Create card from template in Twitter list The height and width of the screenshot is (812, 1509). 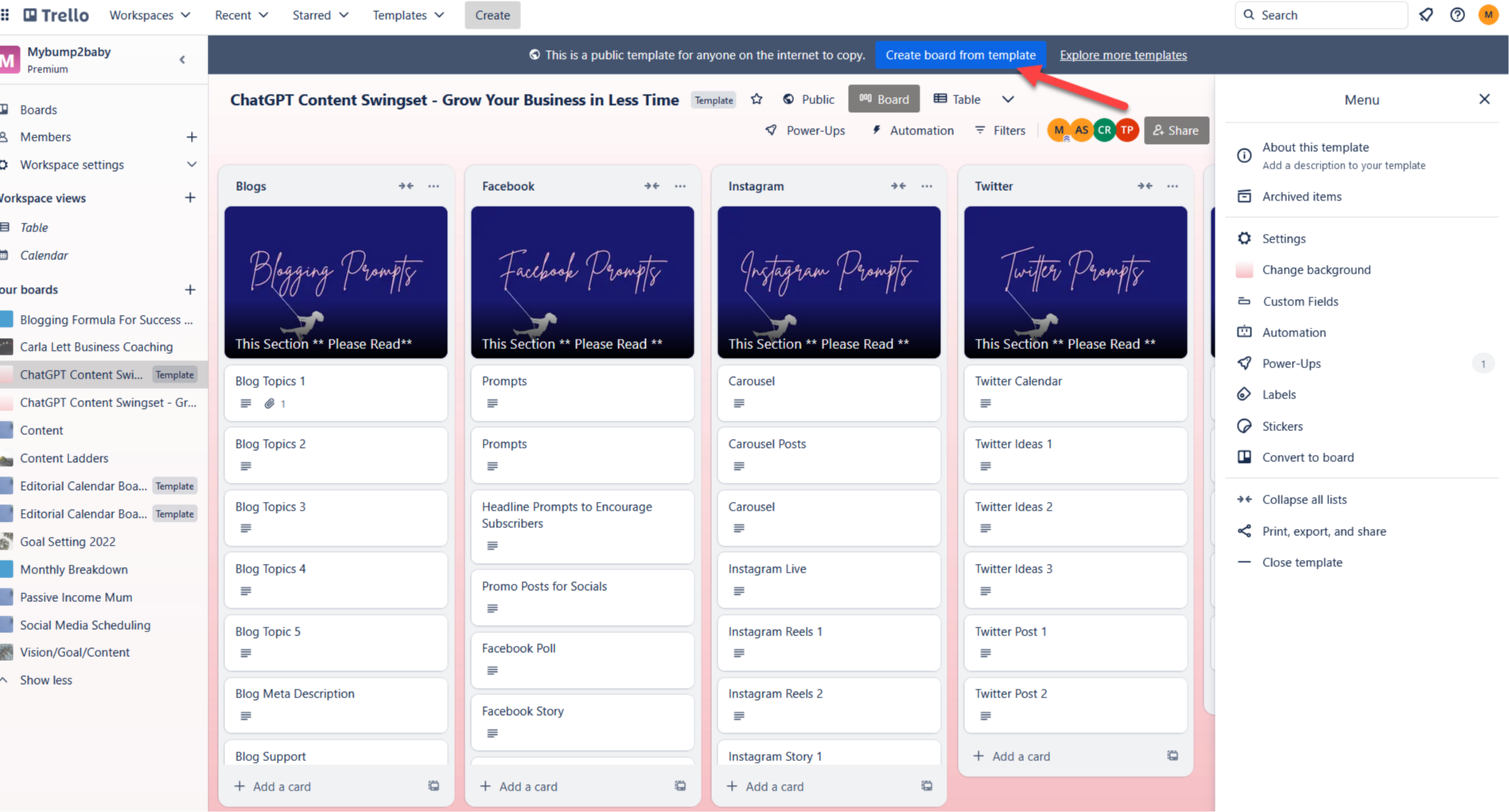(x=1173, y=756)
